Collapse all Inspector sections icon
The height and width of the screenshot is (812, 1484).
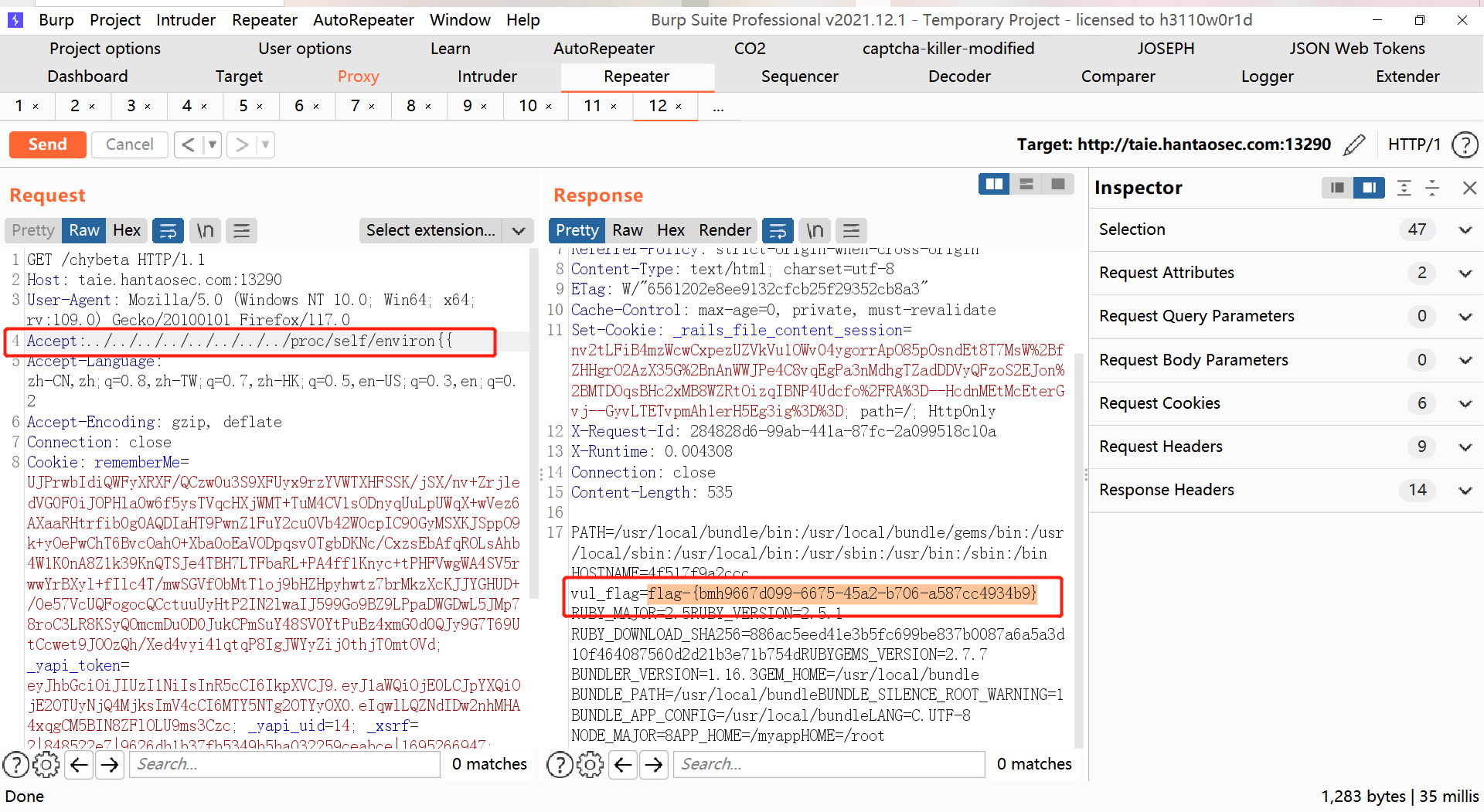(x=1432, y=188)
